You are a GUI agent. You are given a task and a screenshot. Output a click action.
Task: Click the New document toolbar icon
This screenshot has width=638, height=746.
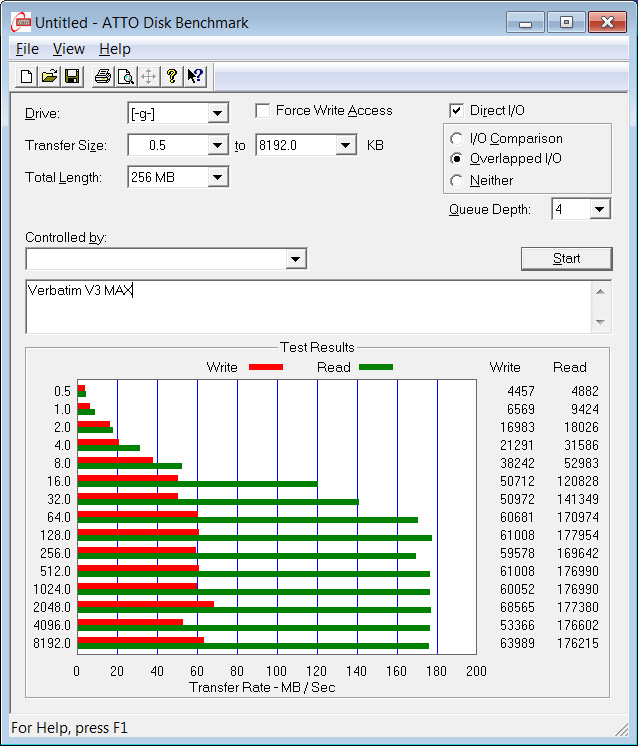pos(27,77)
